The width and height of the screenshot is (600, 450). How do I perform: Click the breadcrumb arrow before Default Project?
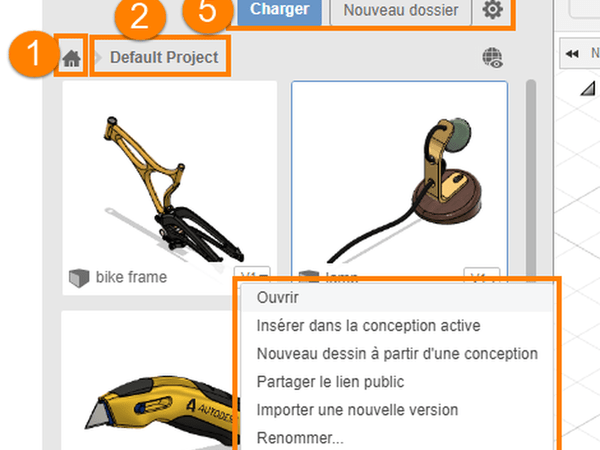point(98,58)
